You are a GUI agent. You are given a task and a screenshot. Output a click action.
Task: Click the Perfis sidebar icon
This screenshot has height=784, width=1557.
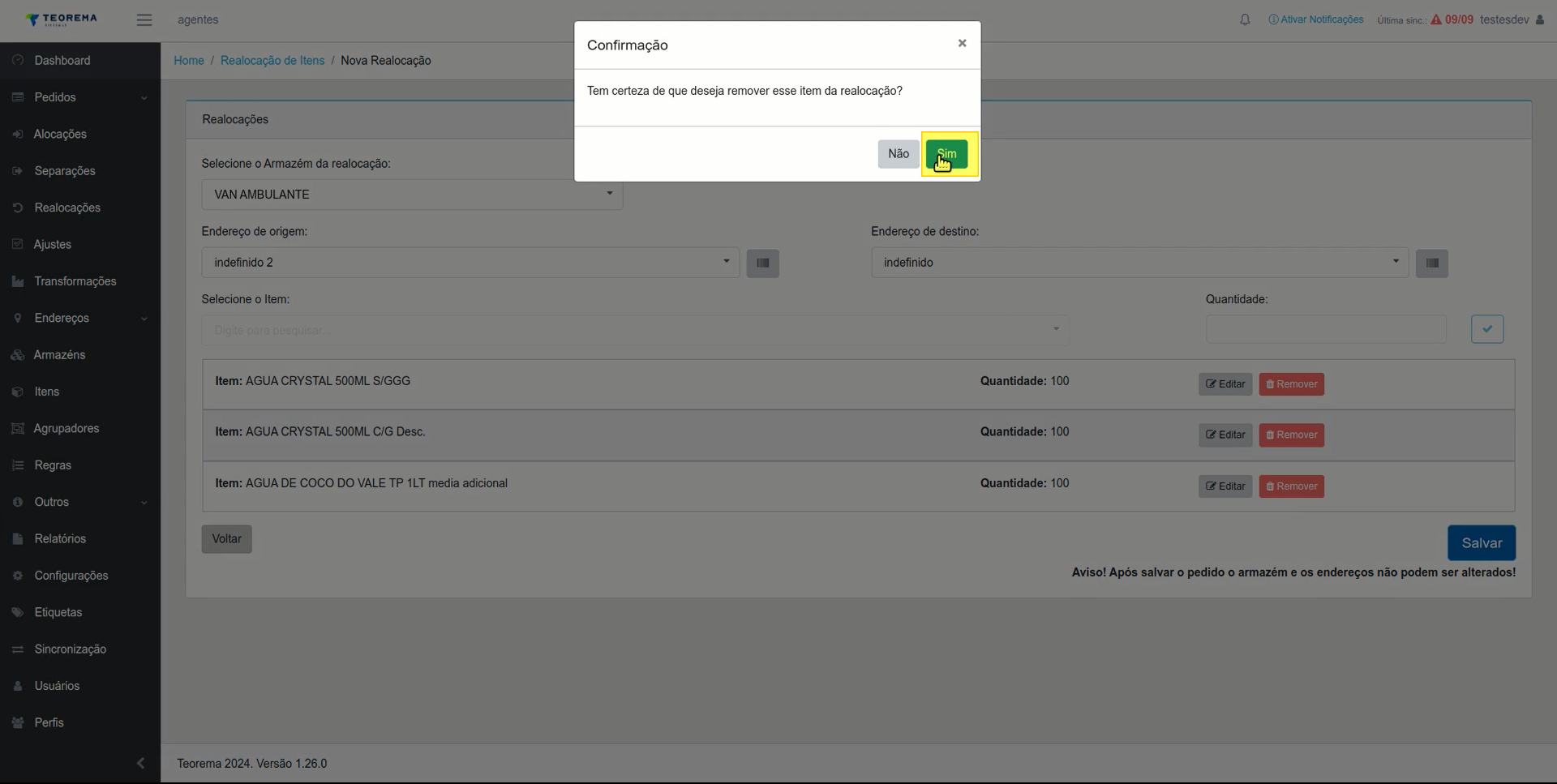tap(18, 723)
